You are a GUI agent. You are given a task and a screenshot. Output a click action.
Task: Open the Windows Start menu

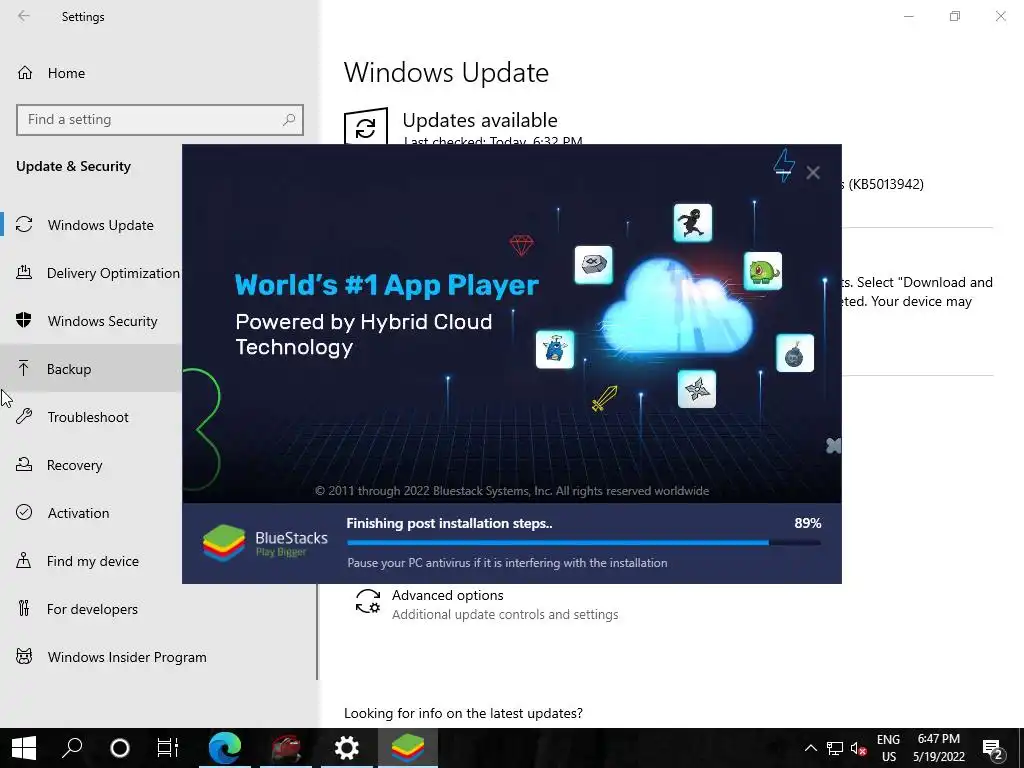24,748
